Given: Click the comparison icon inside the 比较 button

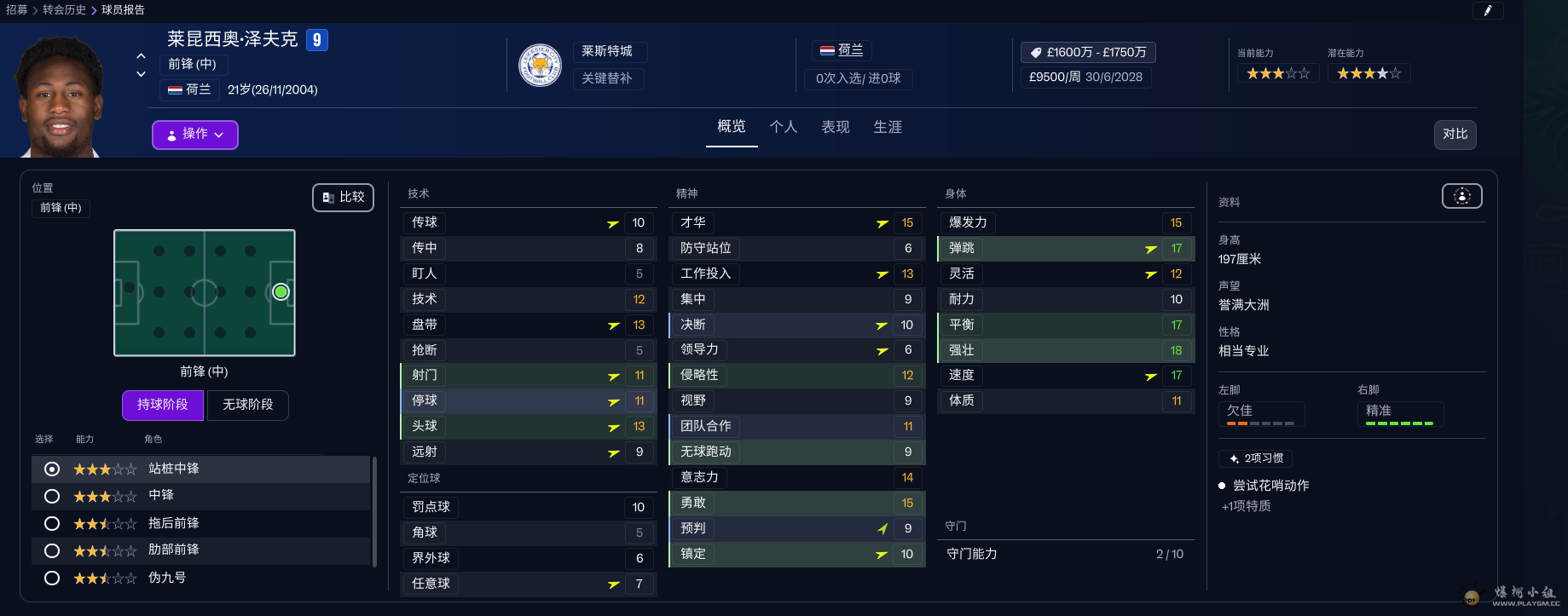Looking at the screenshot, I should pyautogui.click(x=328, y=197).
